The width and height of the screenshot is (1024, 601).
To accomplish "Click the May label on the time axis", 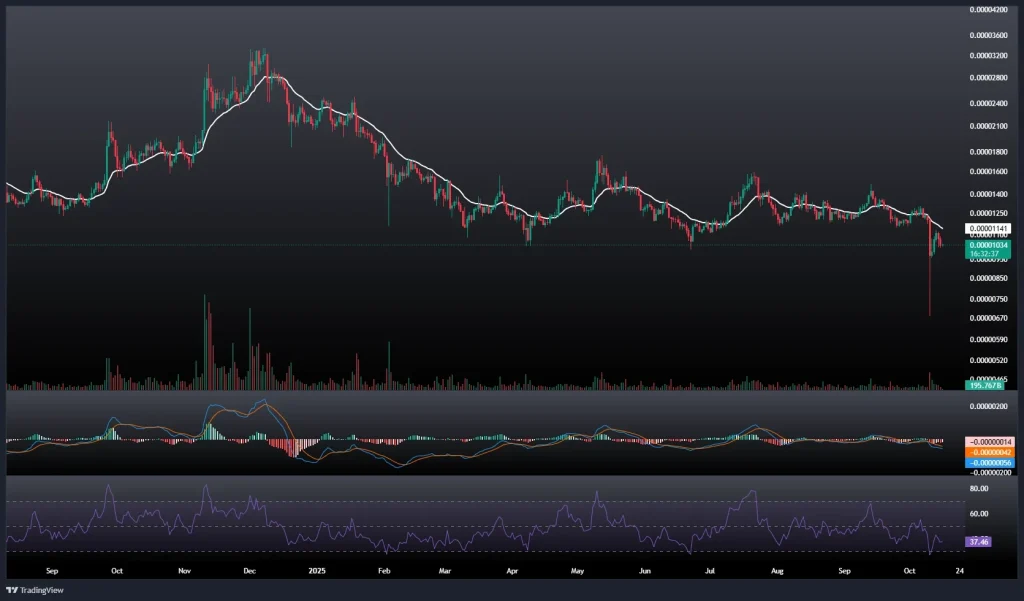I will pos(576,570).
